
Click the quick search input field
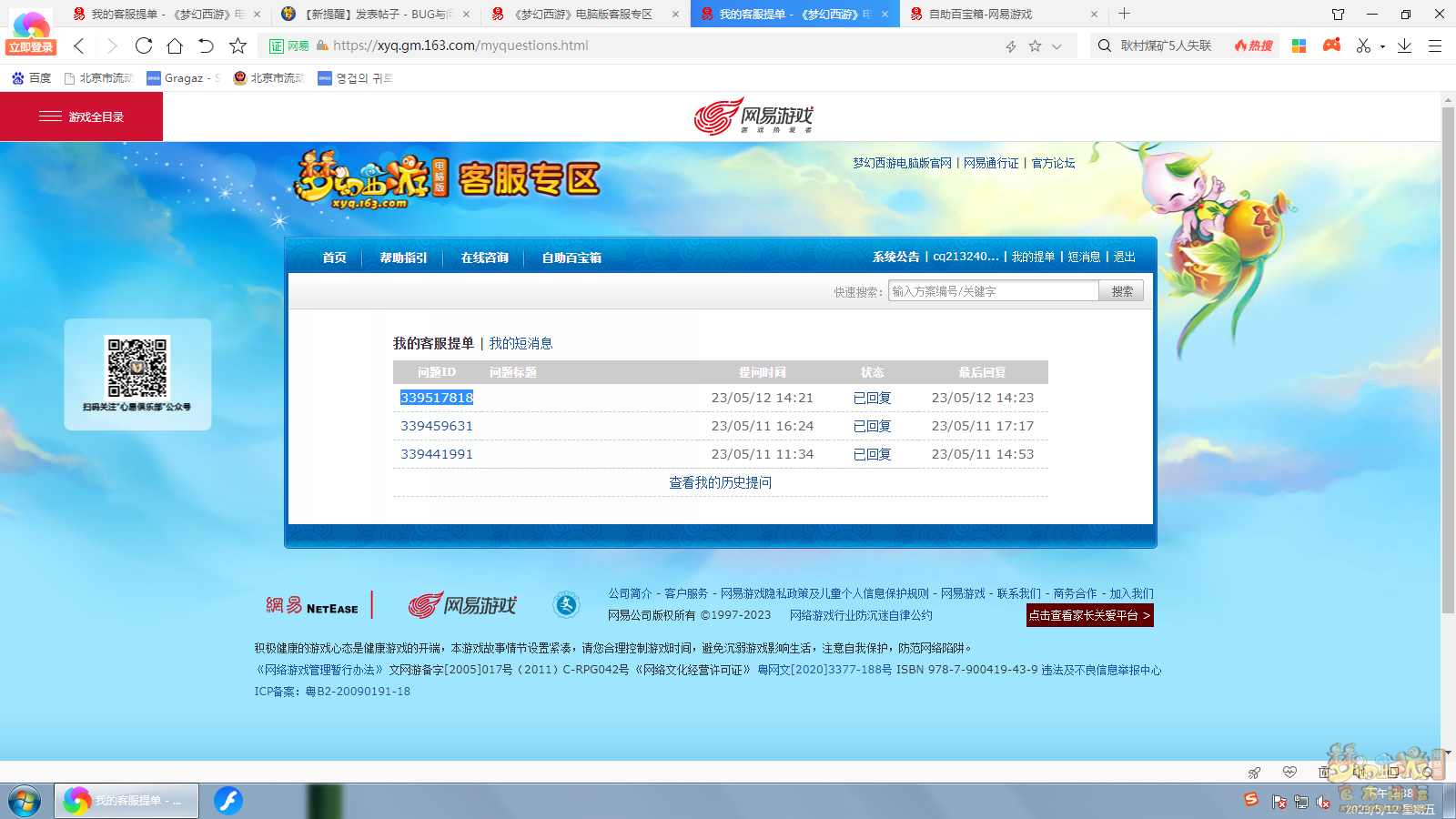994,291
